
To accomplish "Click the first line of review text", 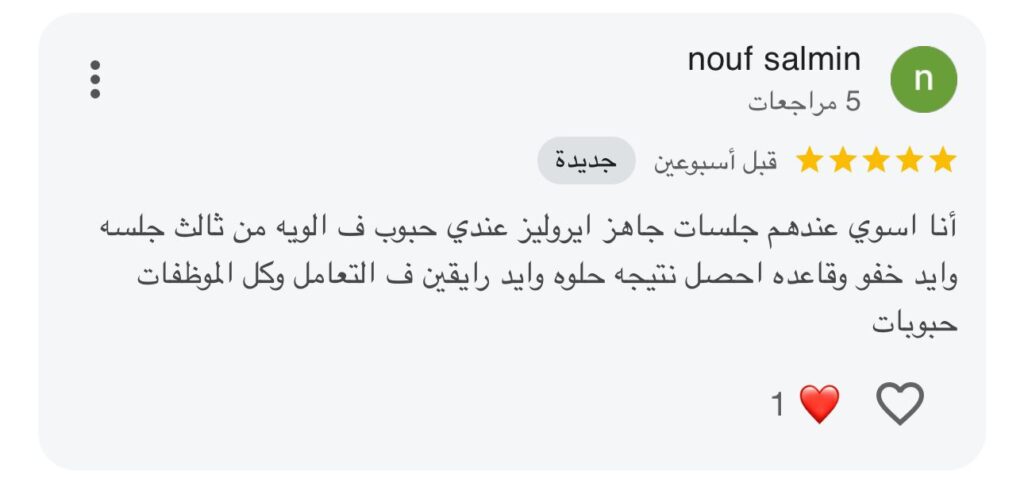I will click(528, 228).
